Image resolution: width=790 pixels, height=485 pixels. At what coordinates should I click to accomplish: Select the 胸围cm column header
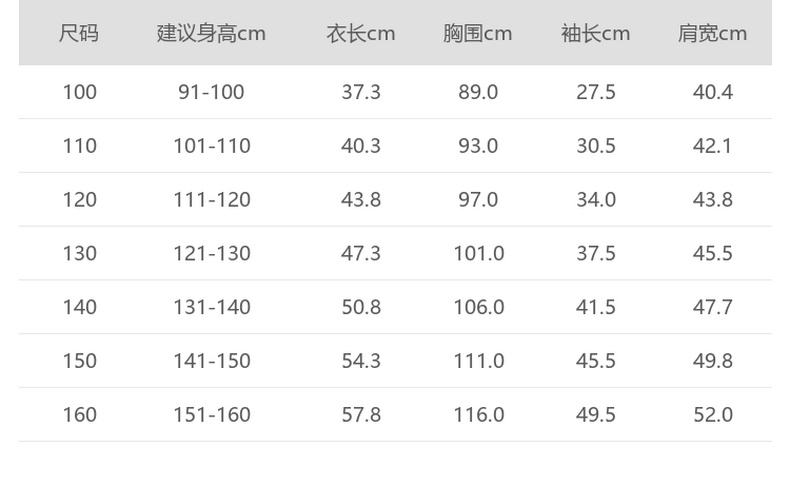tap(477, 33)
